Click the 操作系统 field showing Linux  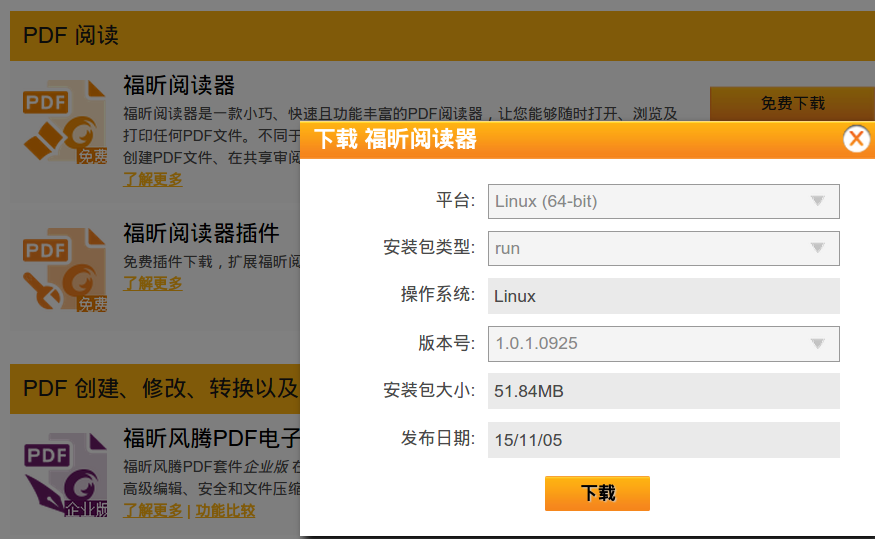[x=664, y=296]
